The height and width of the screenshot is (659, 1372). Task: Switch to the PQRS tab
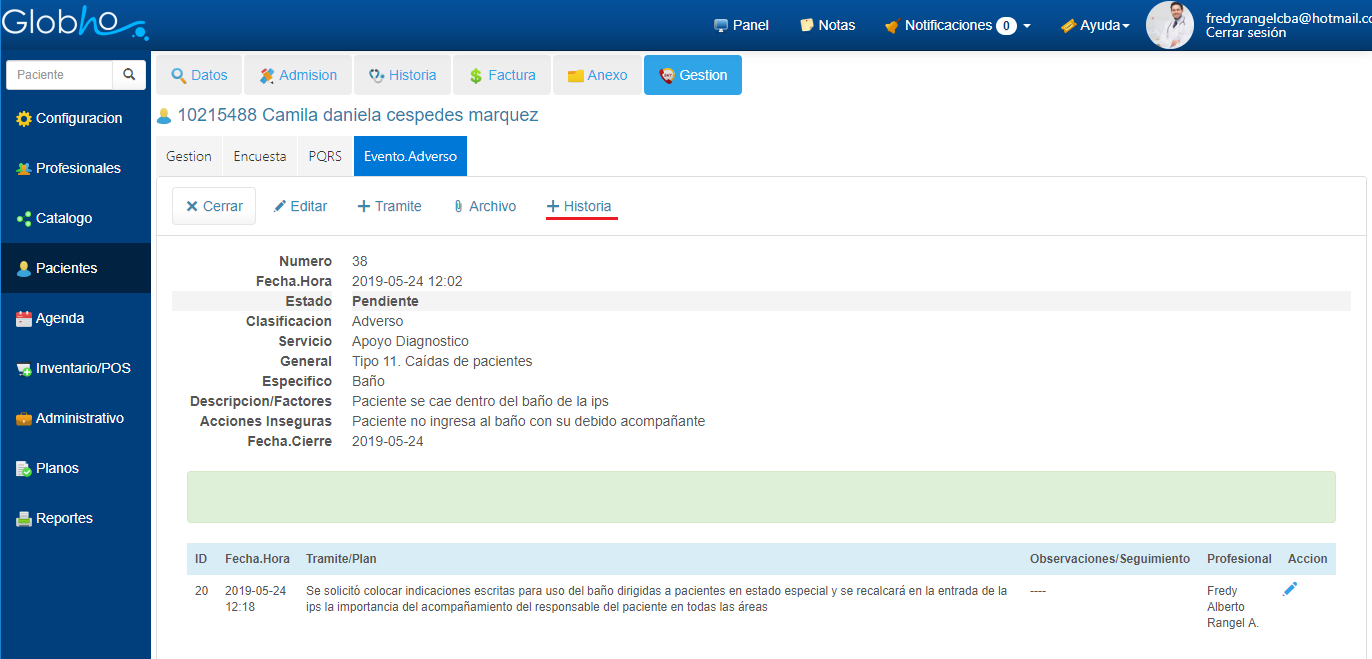pos(325,156)
